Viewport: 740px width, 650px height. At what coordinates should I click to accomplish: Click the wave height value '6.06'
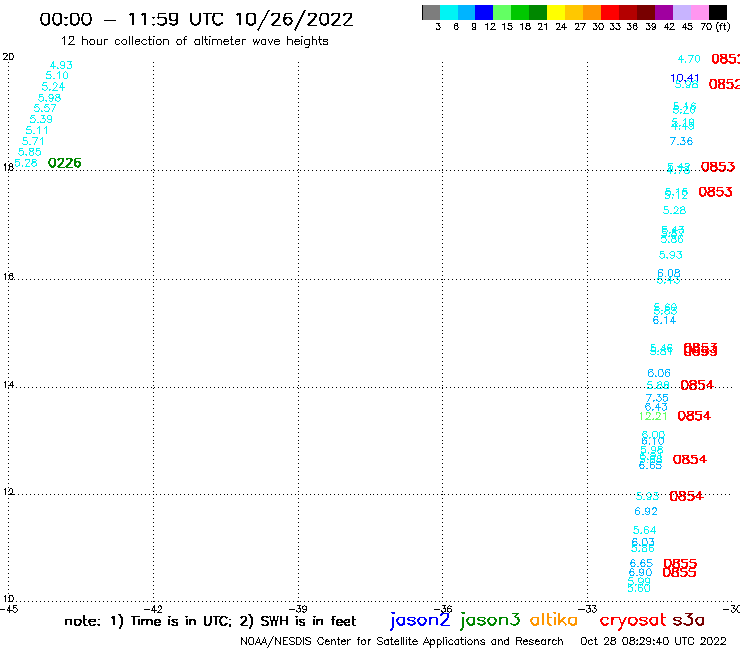[659, 373]
